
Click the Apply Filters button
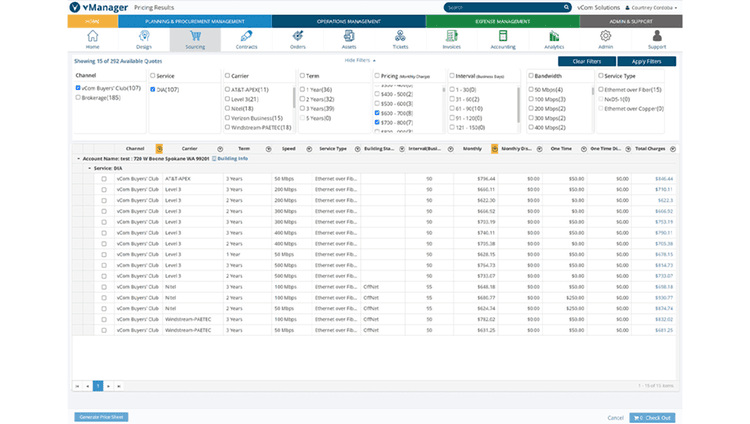647,61
